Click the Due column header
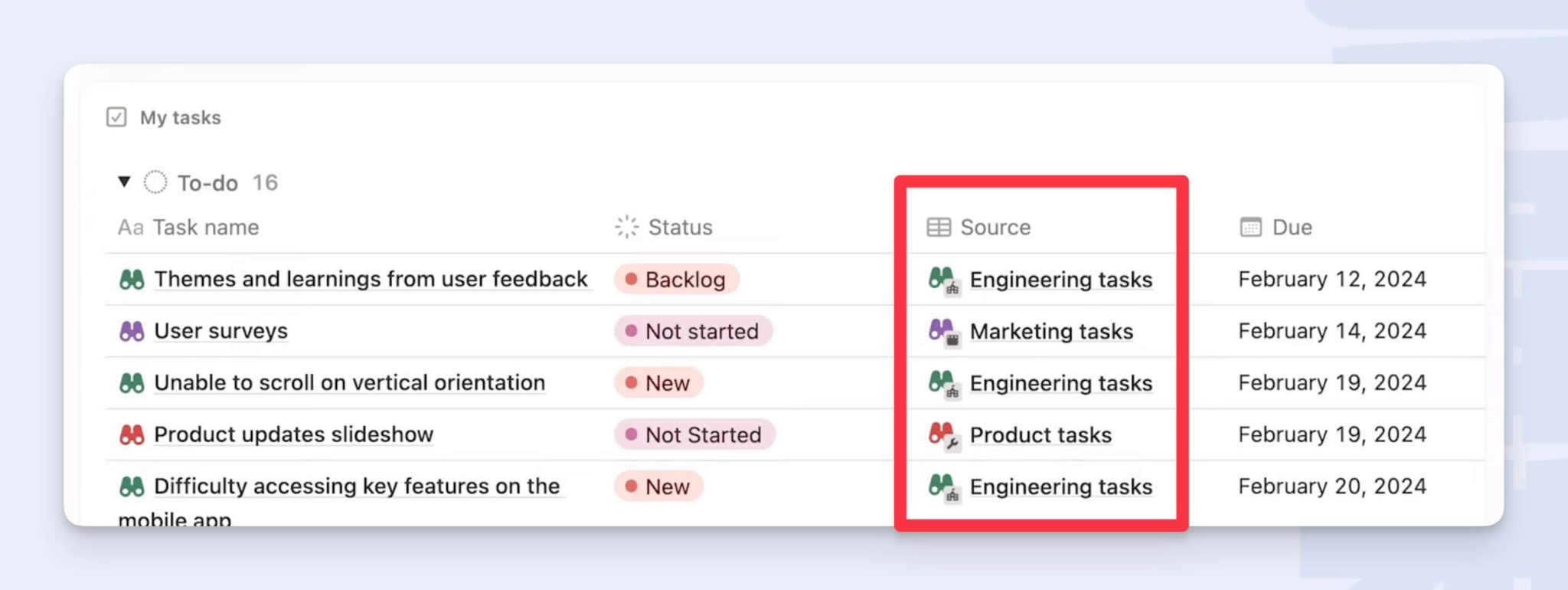The height and width of the screenshot is (590, 1568). [1292, 228]
